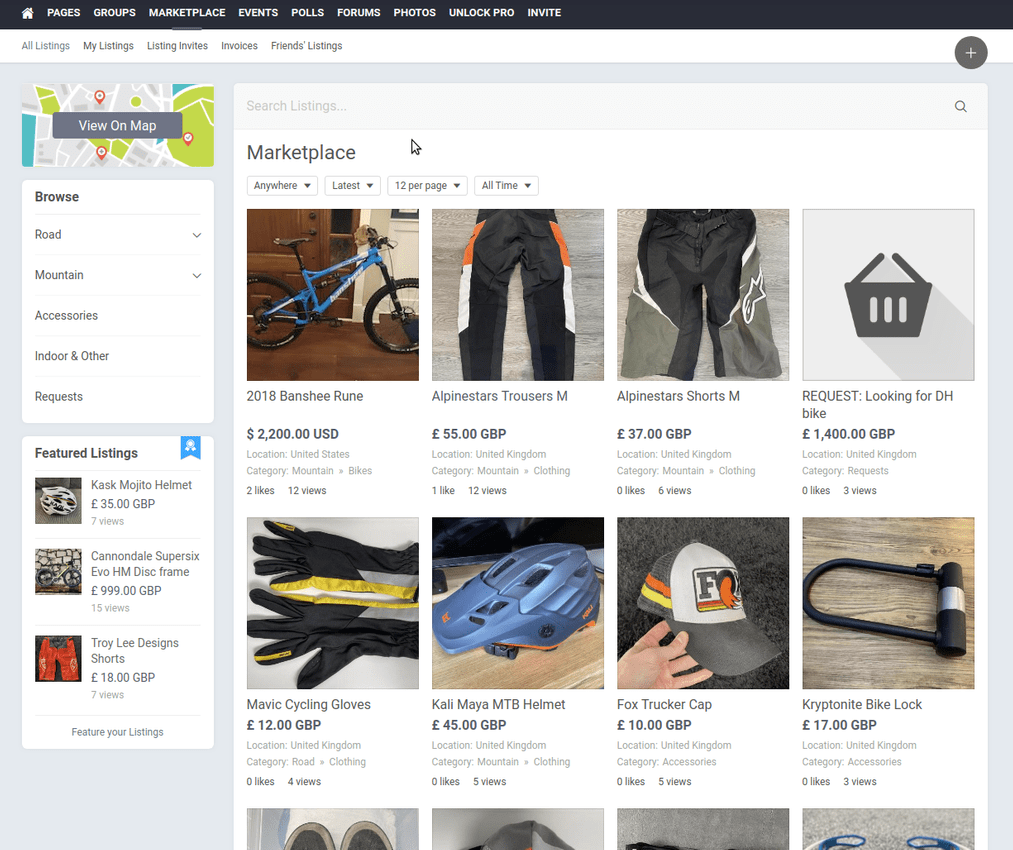This screenshot has height=850, width=1013.
Task: Open the Kryptonite Bike Lock photo
Action: click(x=888, y=603)
